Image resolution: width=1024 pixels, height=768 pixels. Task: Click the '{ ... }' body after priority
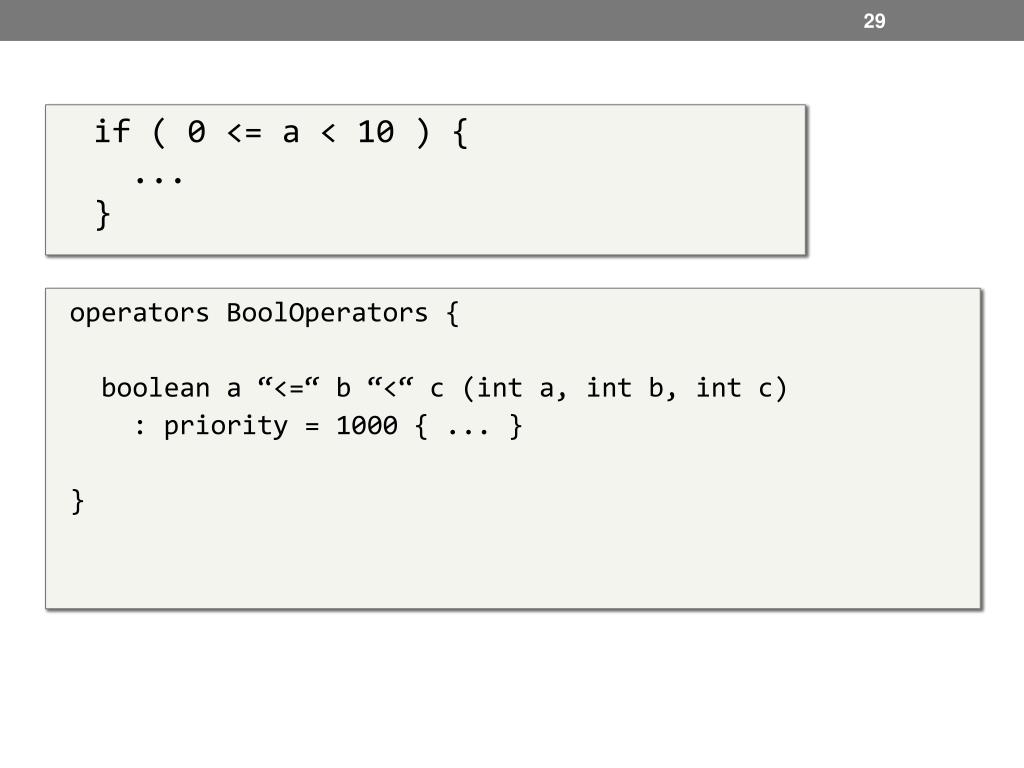coord(468,426)
